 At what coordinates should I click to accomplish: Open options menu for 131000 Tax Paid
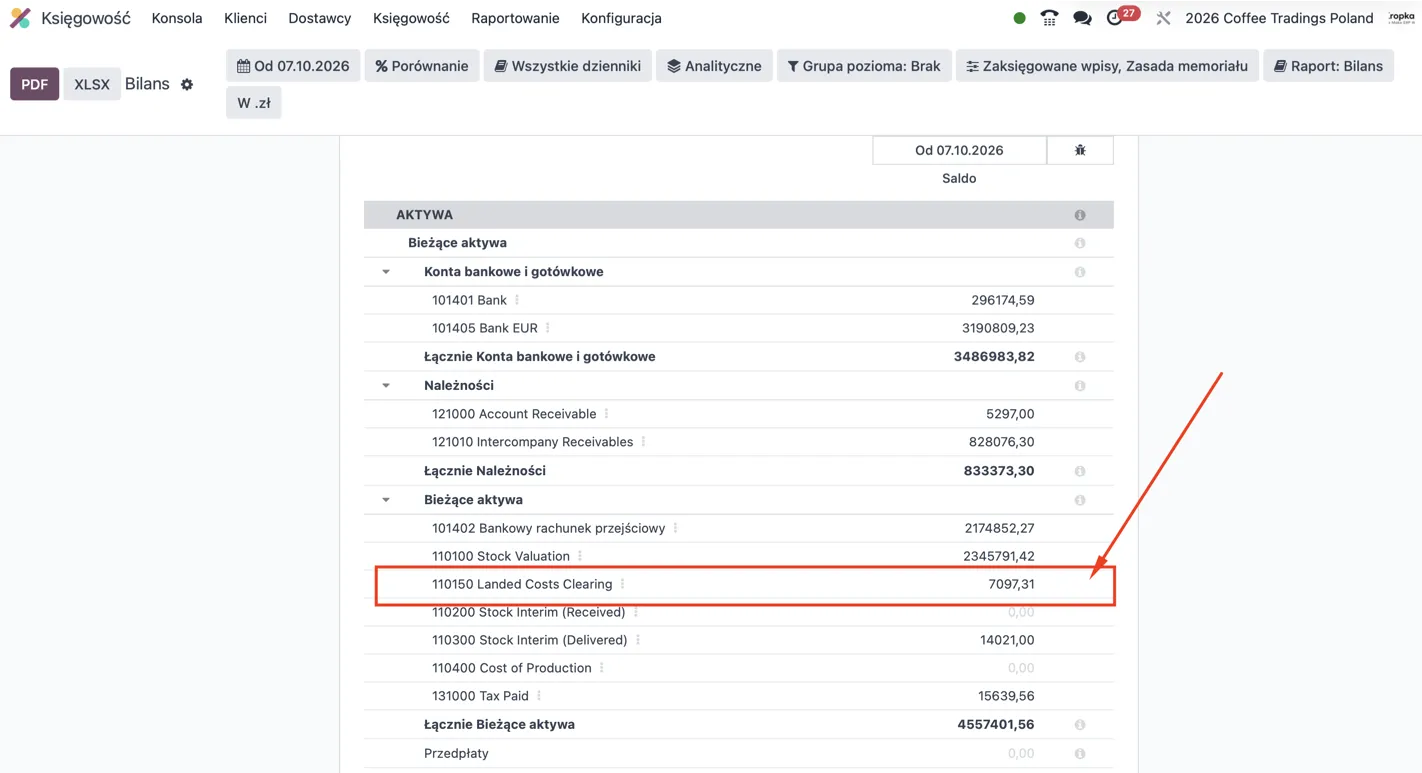(x=539, y=696)
